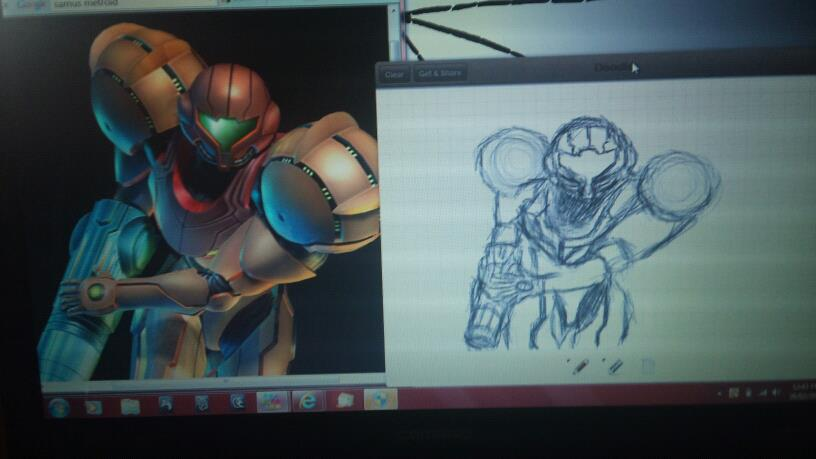Click the network signal tray icon
Screen dimensions: 816x459
762,393
